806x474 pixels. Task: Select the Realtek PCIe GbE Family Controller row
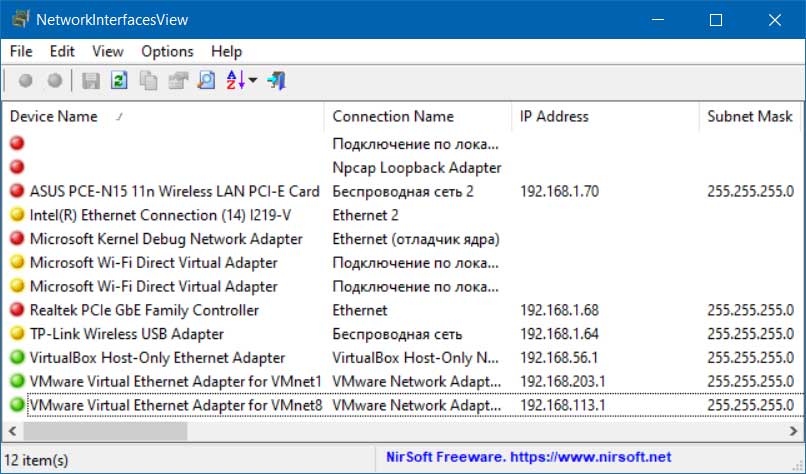click(403, 310)
